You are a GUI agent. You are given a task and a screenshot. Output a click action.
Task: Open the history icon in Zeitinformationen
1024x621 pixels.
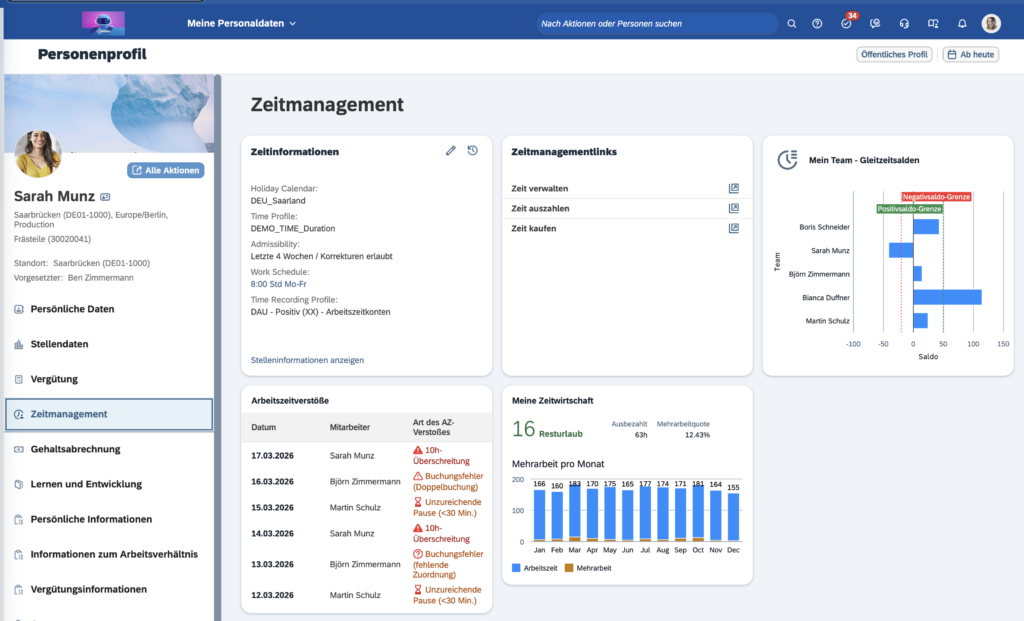coord(473,151)
